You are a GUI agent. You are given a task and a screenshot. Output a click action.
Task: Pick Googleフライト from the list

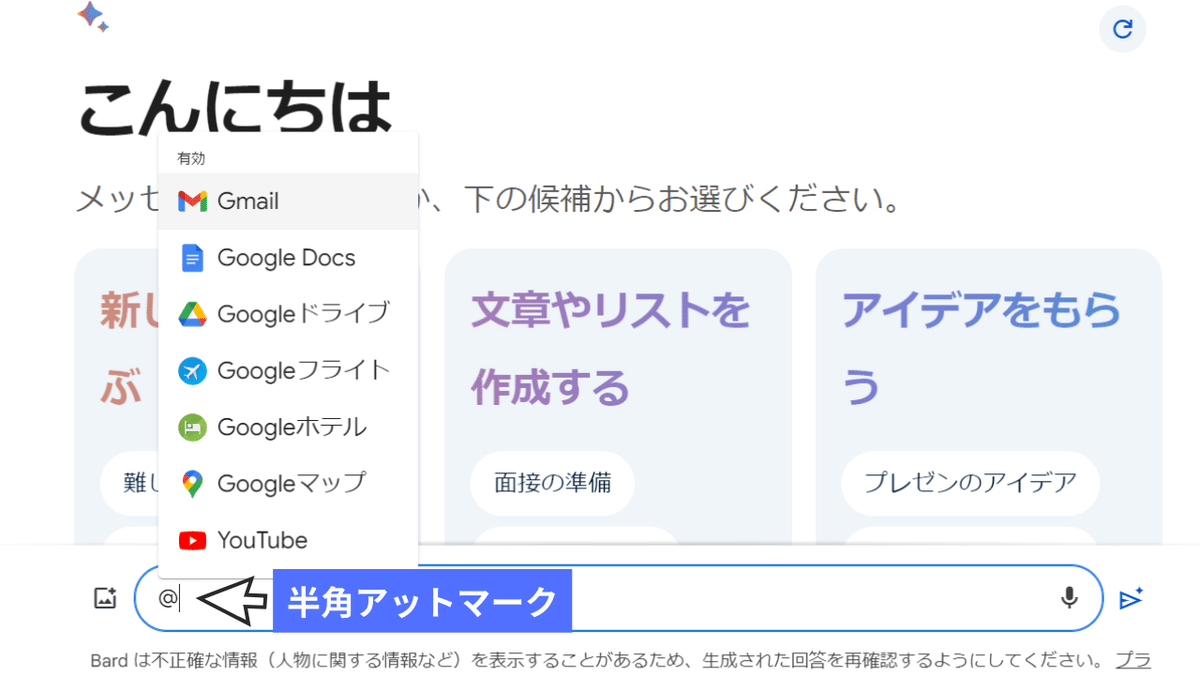[x=288, y=371]
